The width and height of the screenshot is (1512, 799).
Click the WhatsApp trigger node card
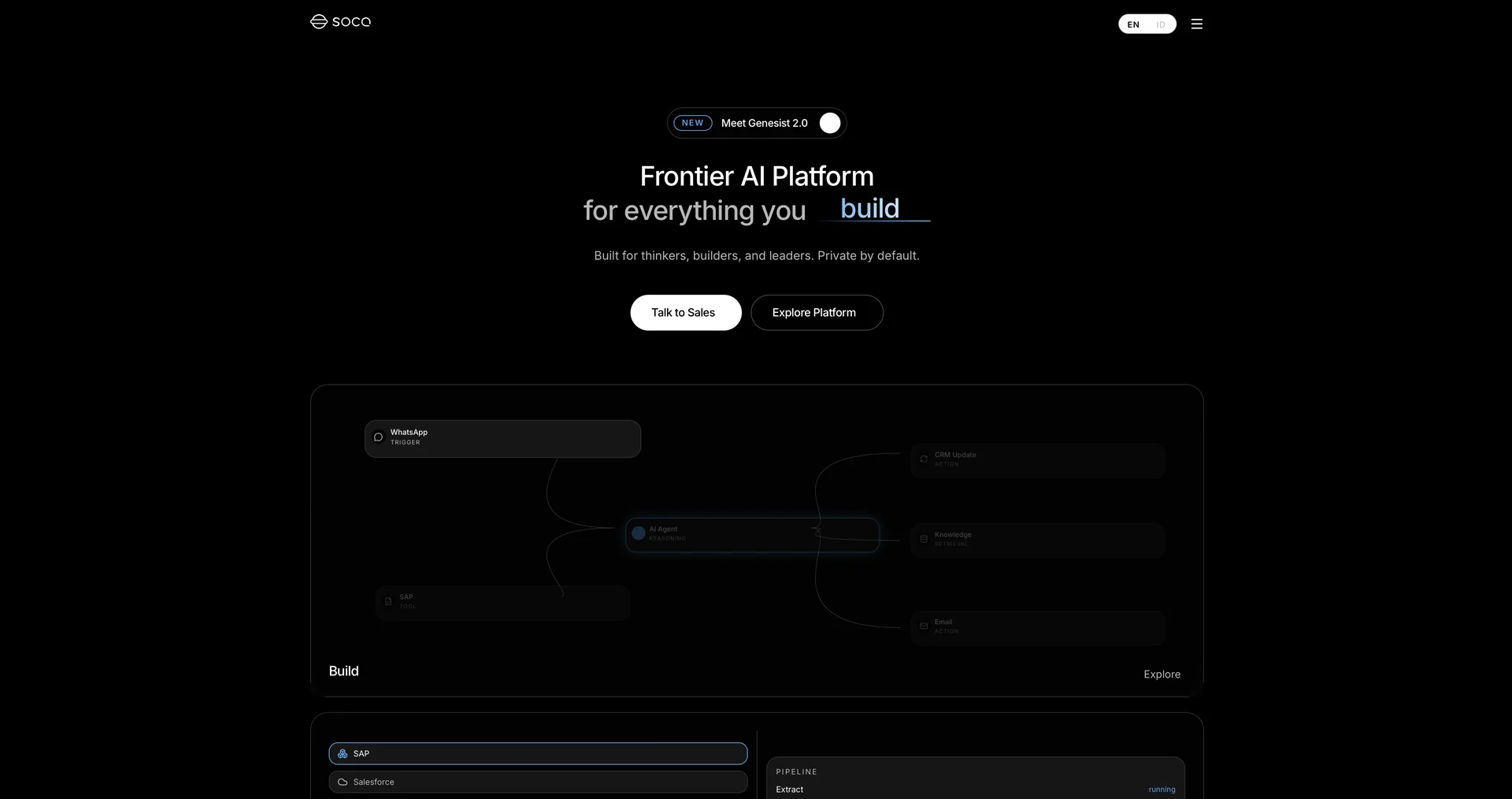[502, 439]
